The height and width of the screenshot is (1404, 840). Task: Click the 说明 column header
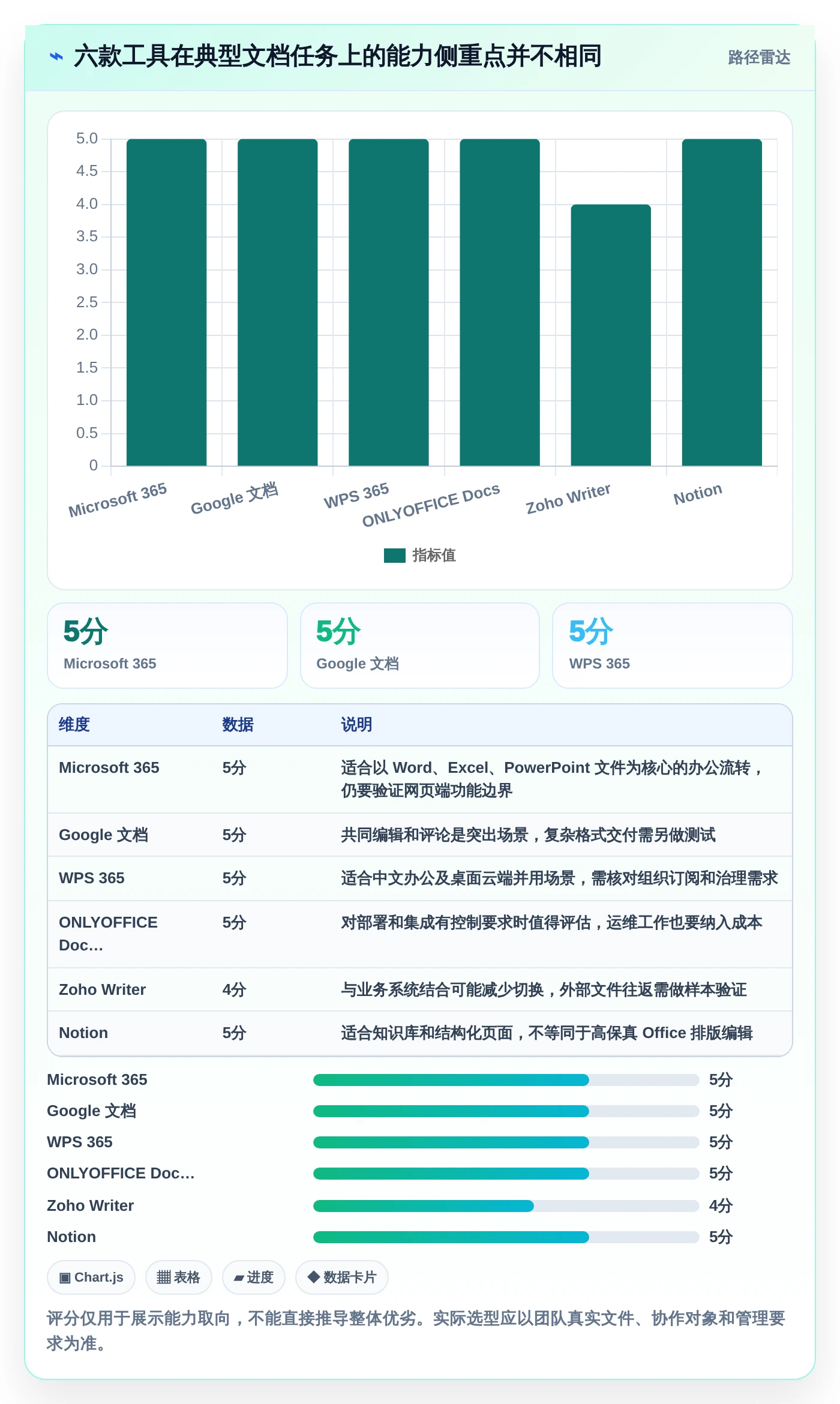click(356, 725)
